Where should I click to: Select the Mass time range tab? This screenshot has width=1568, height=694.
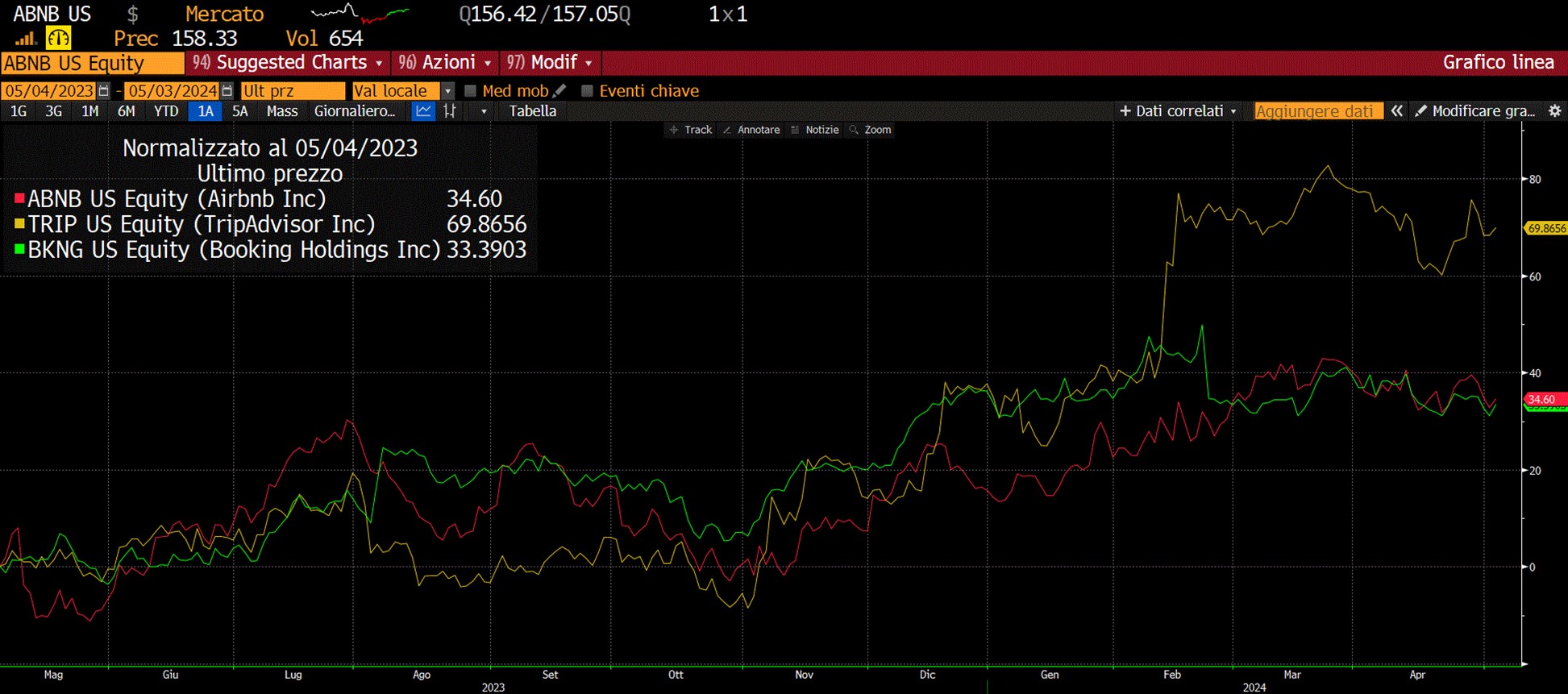click(x=282, y=111)
